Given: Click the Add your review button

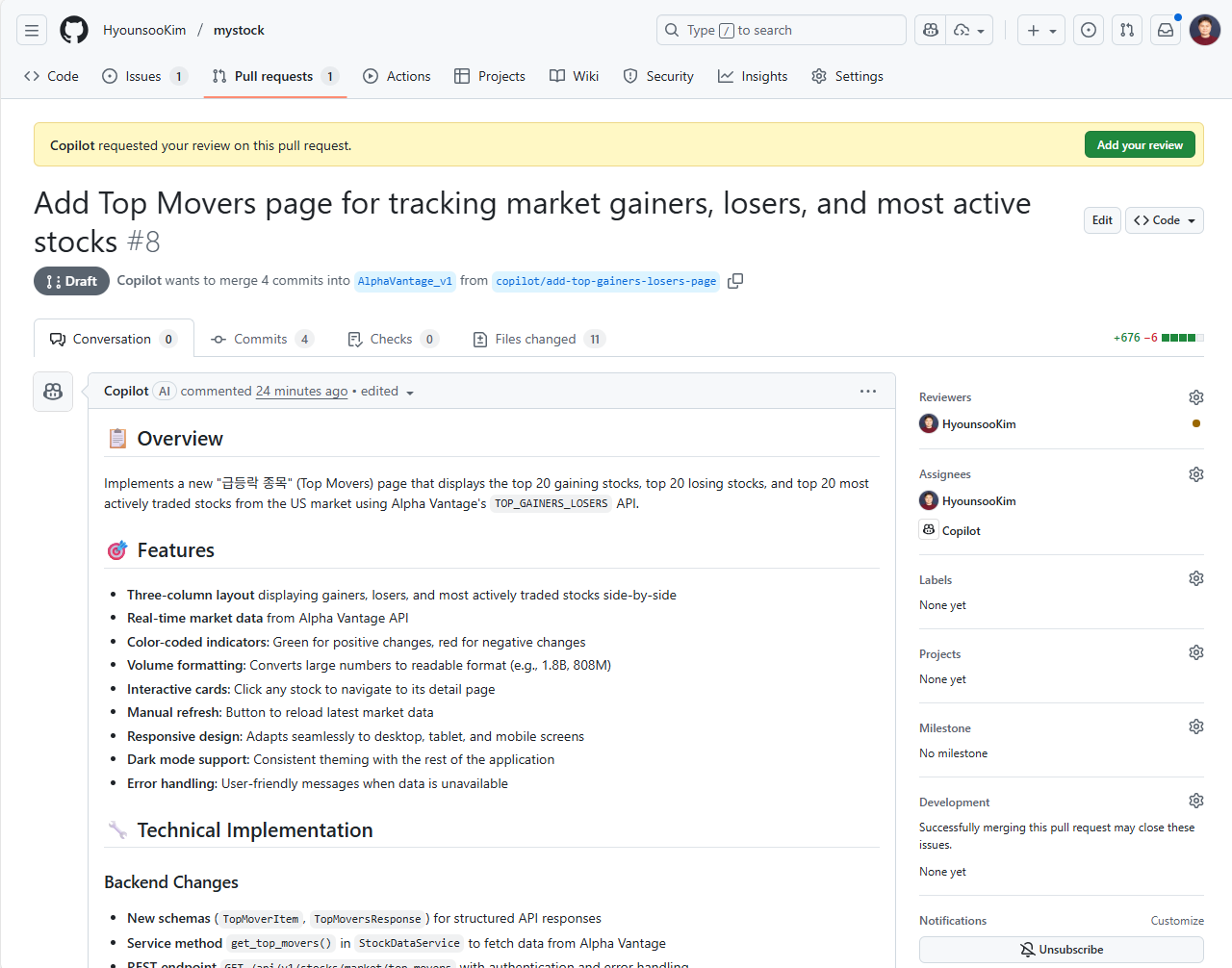Looking at the screenshot, I should [x=1140, y=145].
